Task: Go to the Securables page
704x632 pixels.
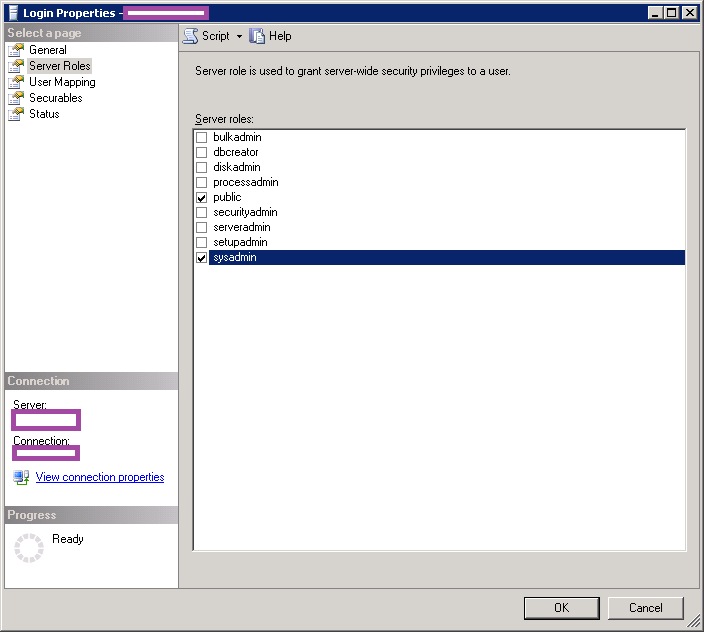Action: pyautogui.click(x=56, y=98)
